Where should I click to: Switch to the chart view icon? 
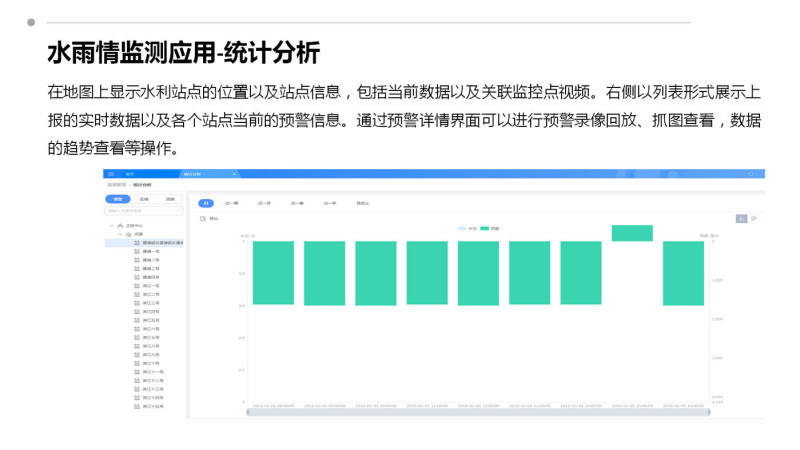point(741,217)
